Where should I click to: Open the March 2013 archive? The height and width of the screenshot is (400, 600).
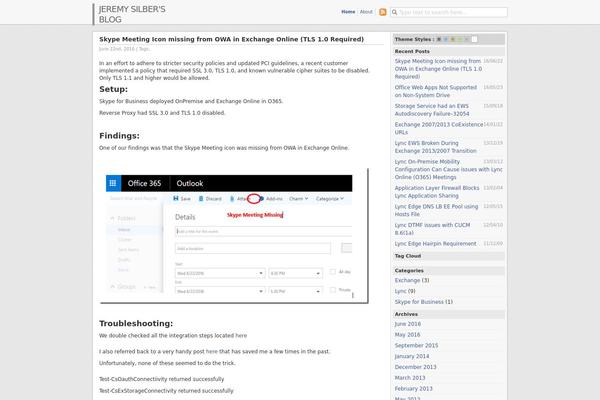410,377
